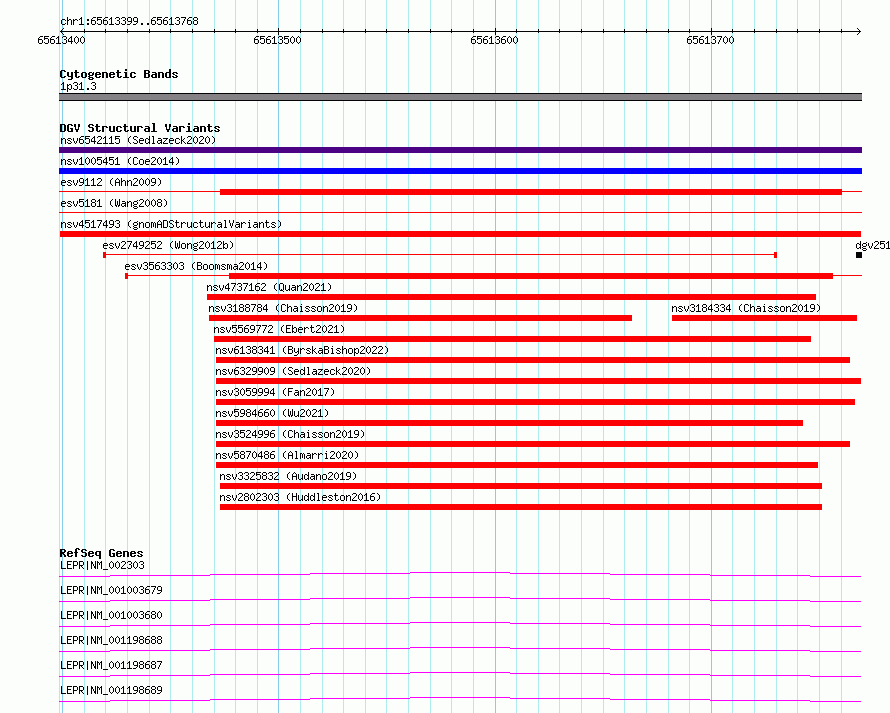Viewport: 890px width, 713px height.
Task: Click the chr1:65613399..65613768 region label
Action: [x=129, y=22]
